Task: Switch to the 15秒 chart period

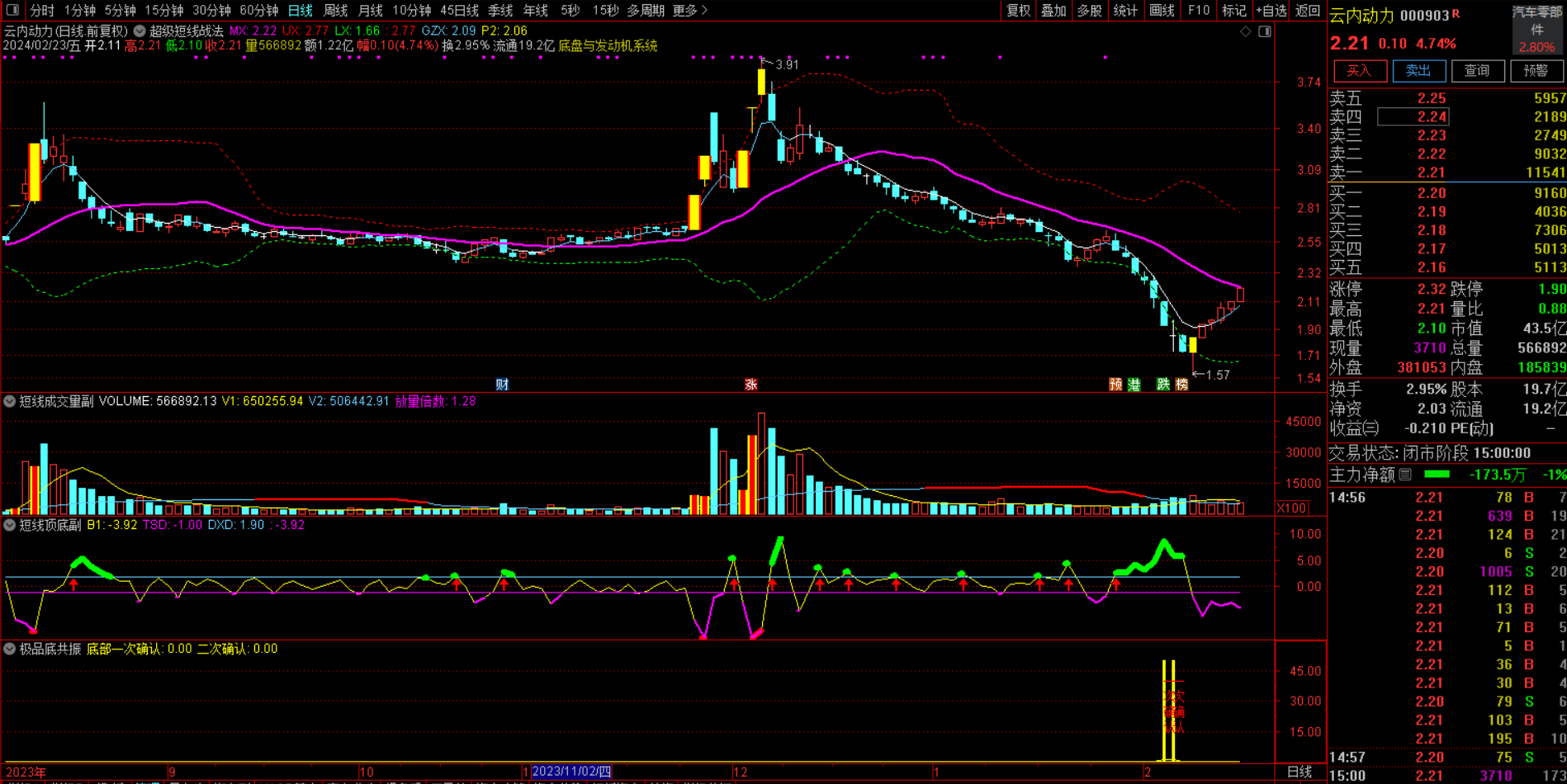Action: (605, 10)
